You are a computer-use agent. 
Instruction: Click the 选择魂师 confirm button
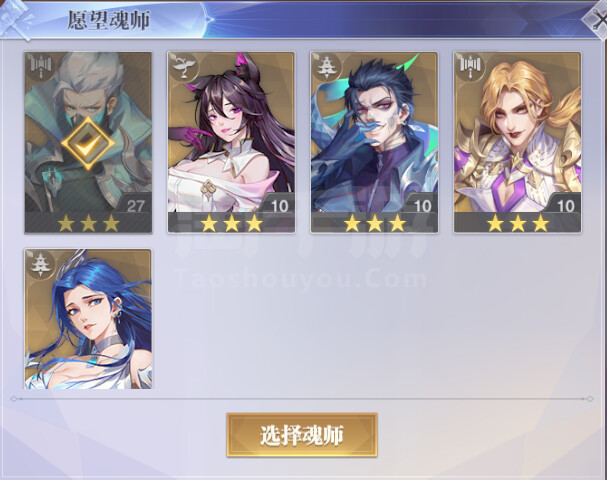[x=302, y=435]
